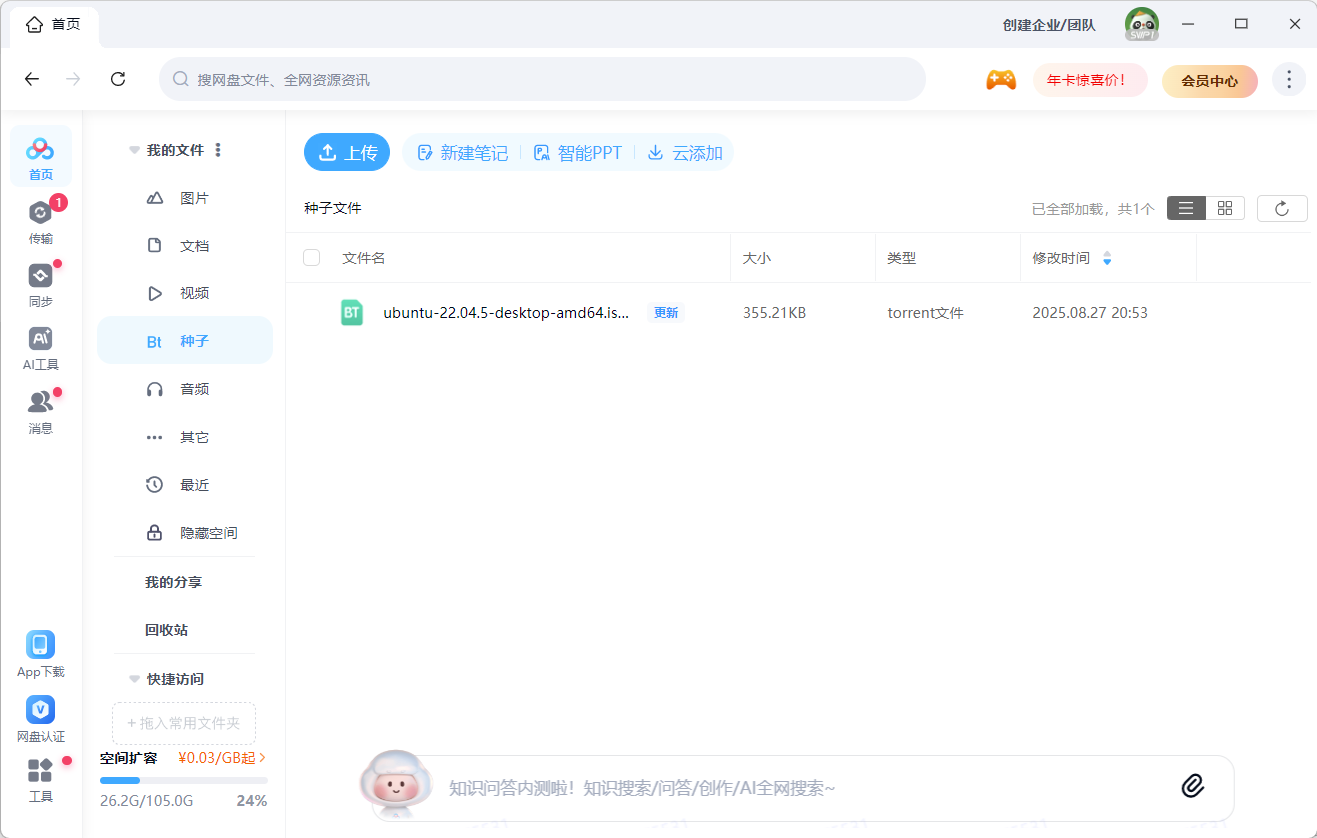Open the 隐藏空间 hidden space
Screen dimensions: 1317x838
(x=185, y=533)
